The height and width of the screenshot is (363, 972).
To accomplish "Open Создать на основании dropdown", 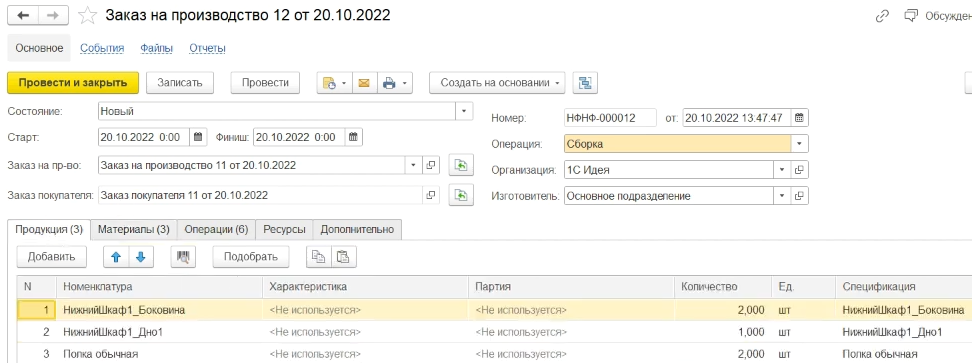I will coord(497,83).
